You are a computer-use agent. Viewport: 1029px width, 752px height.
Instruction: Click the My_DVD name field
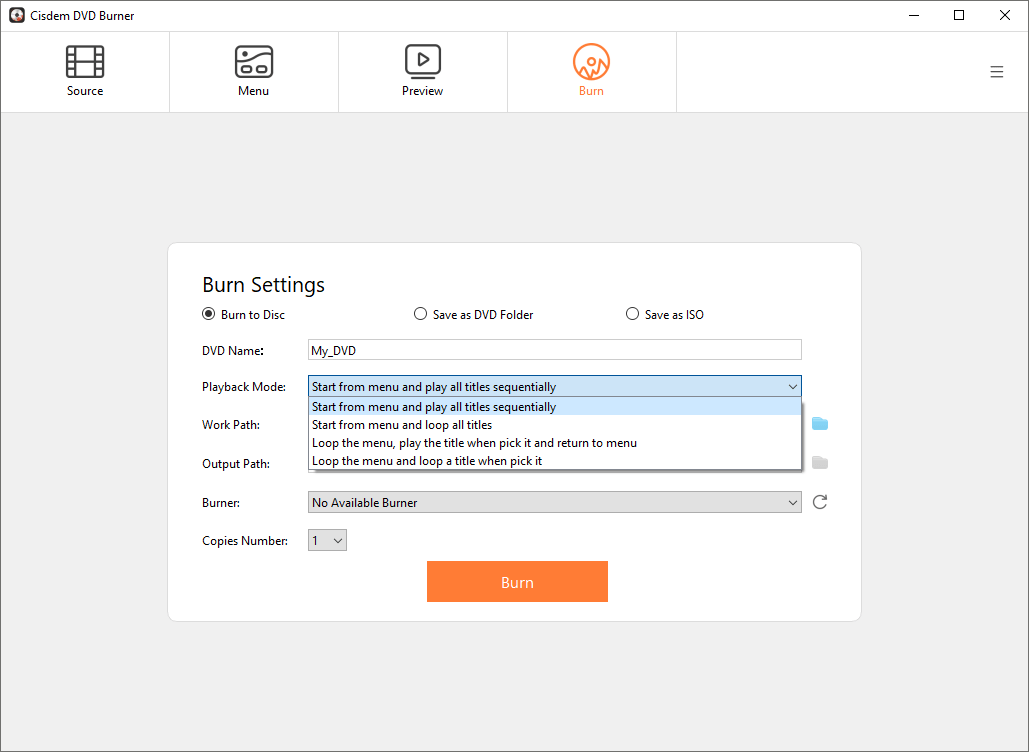[554, 349]
